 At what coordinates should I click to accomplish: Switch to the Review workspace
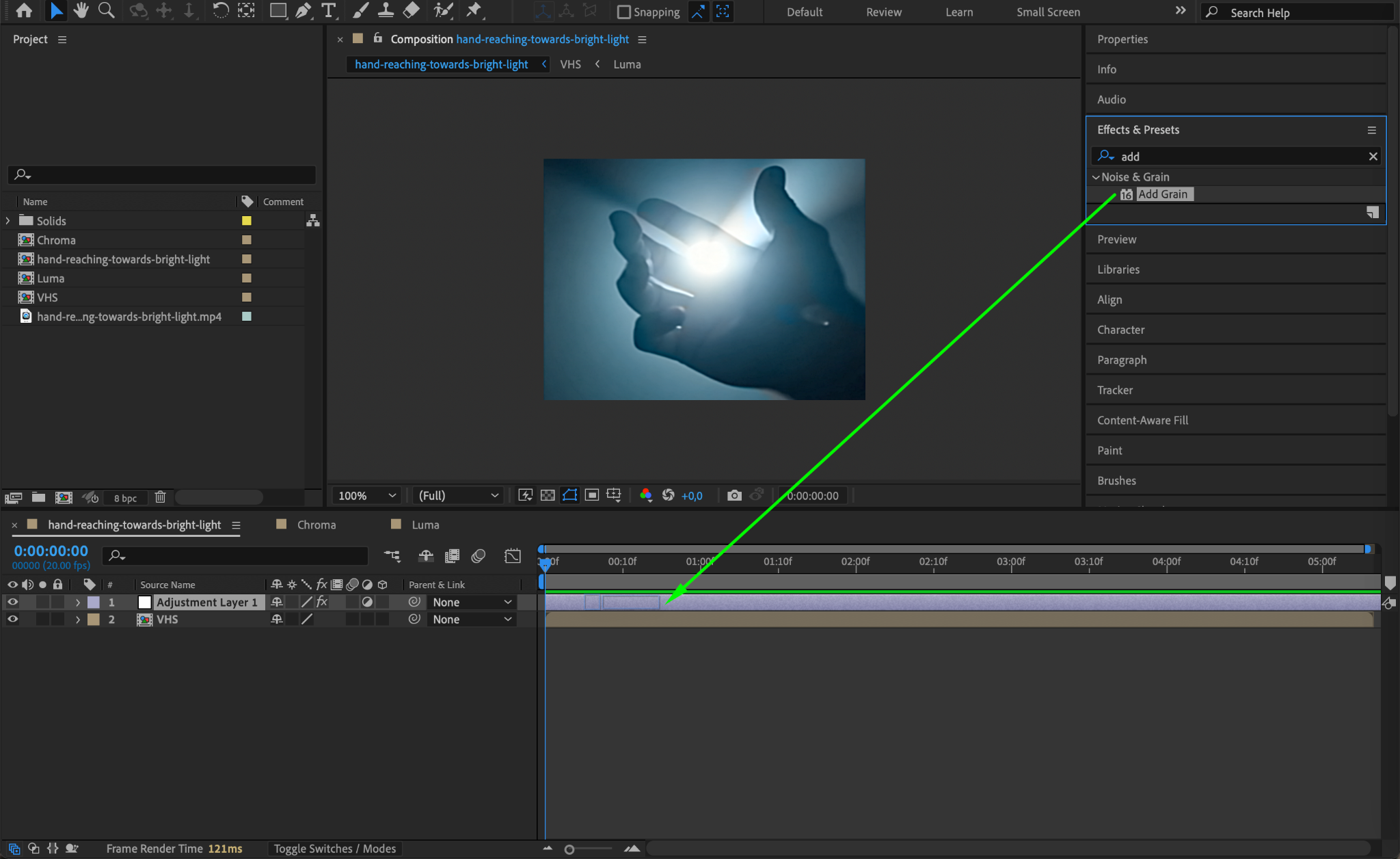click(883, 12)
